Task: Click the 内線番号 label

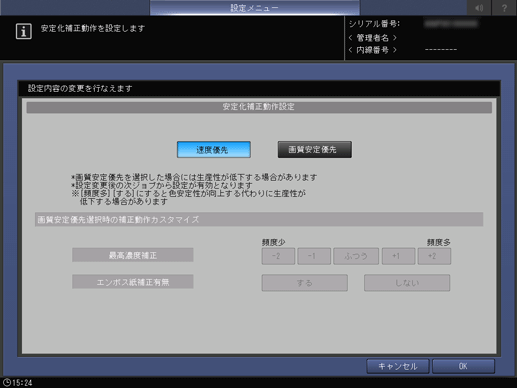Action: coord(372,50)
